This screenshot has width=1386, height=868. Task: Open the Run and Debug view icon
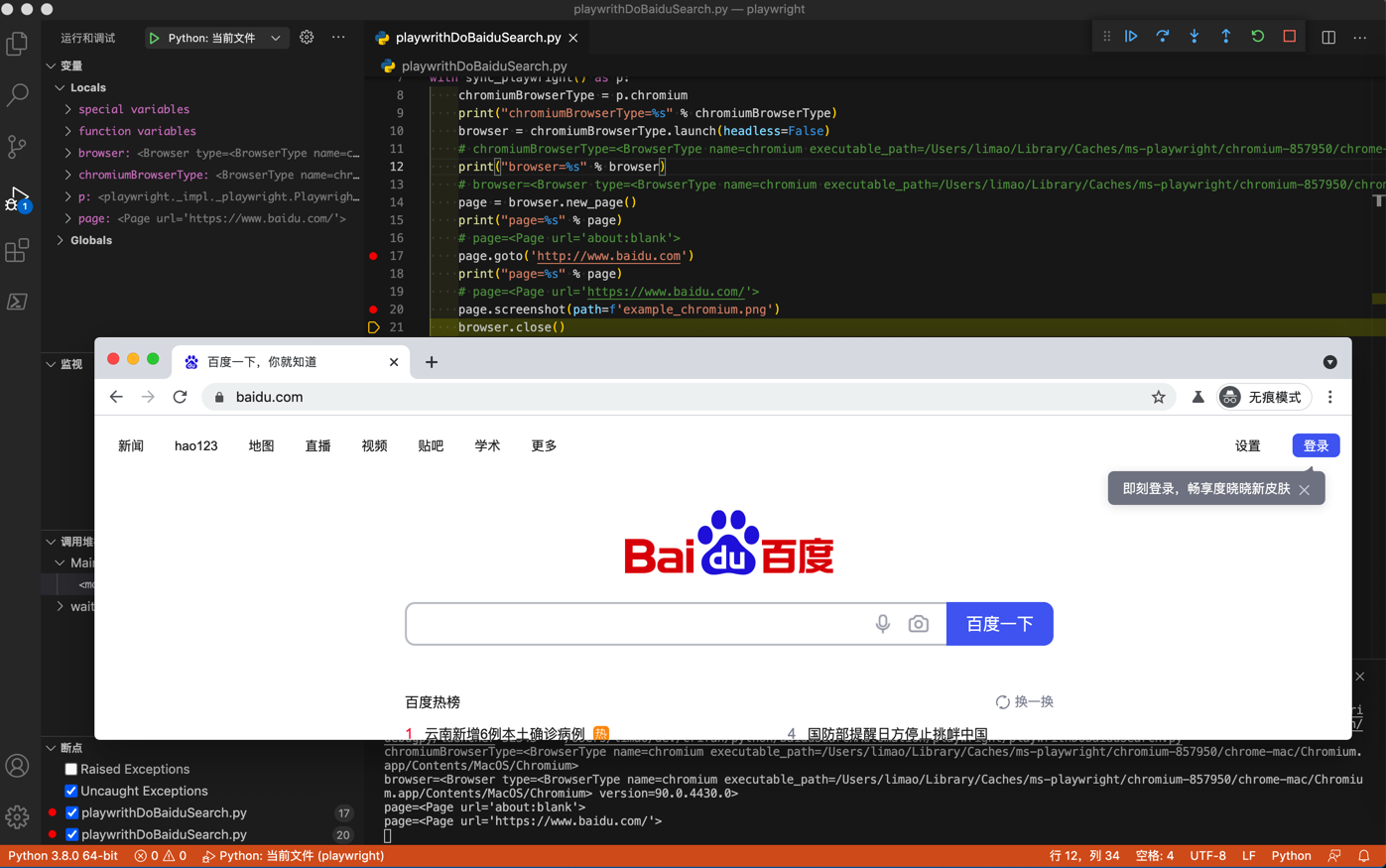[x=17, y=198]
